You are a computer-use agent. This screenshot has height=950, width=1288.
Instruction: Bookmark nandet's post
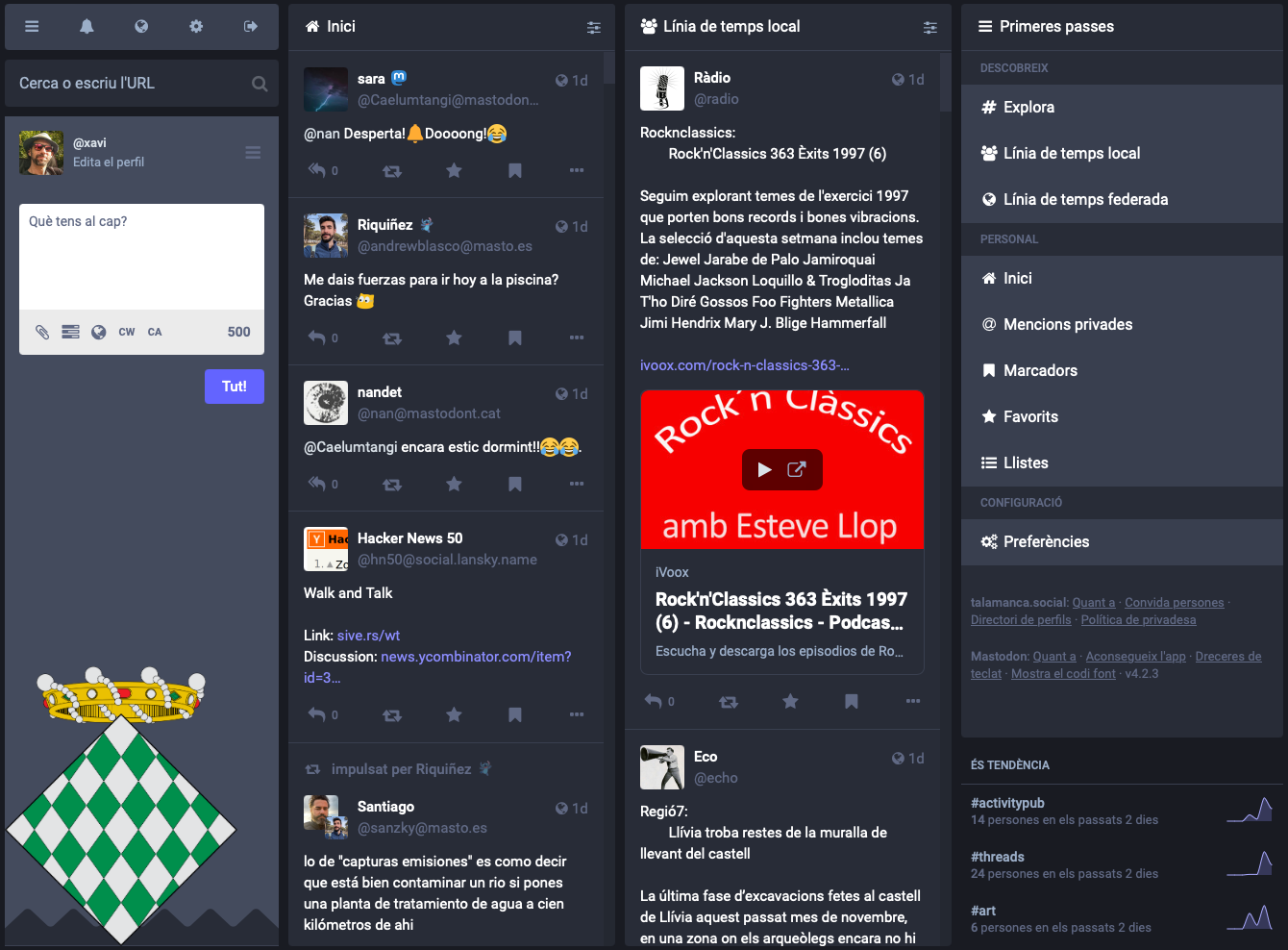point(515,484)
